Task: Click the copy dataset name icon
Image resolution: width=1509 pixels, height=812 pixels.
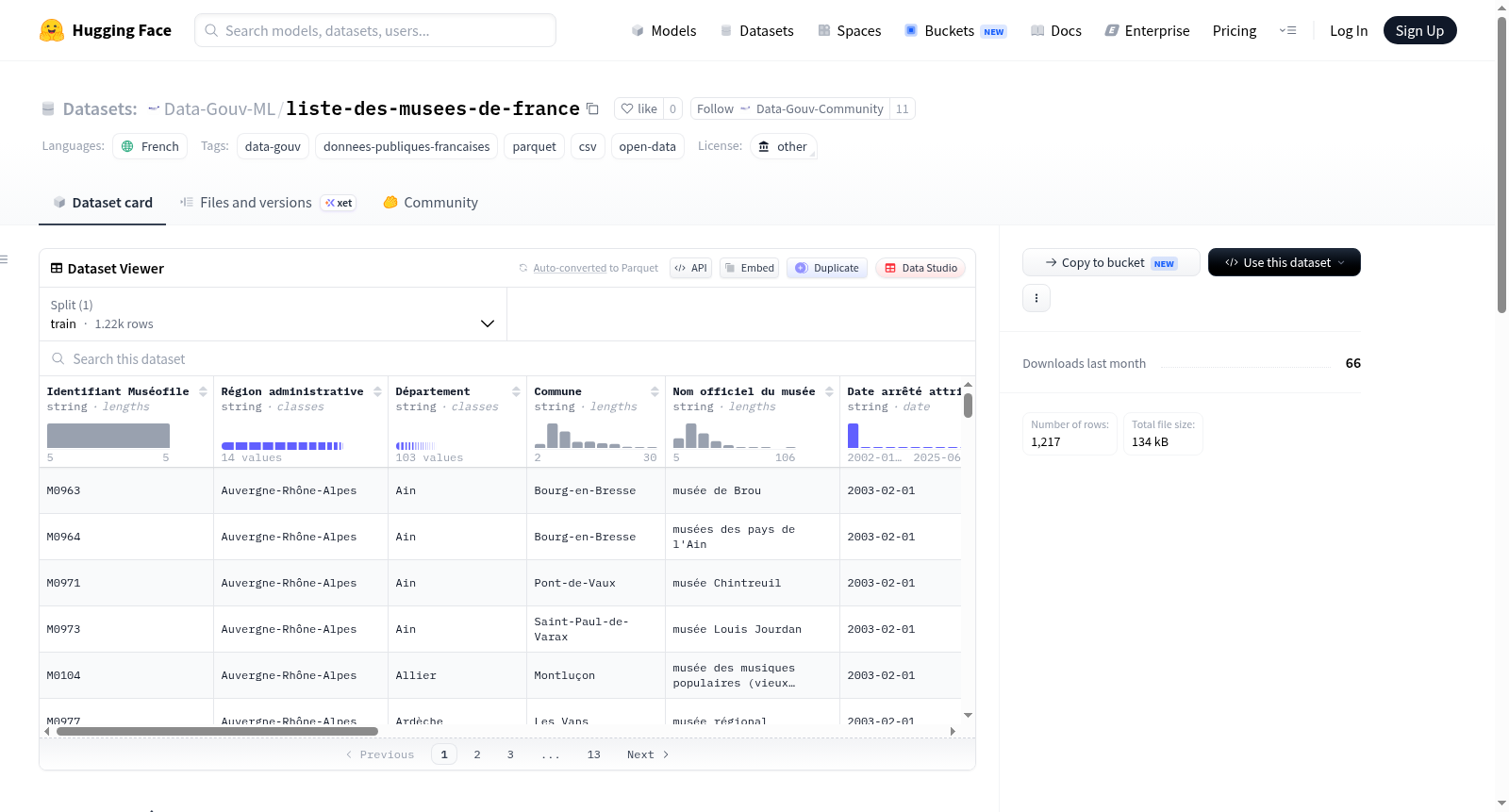Action: pyautogui.click(x=592, y=108)
